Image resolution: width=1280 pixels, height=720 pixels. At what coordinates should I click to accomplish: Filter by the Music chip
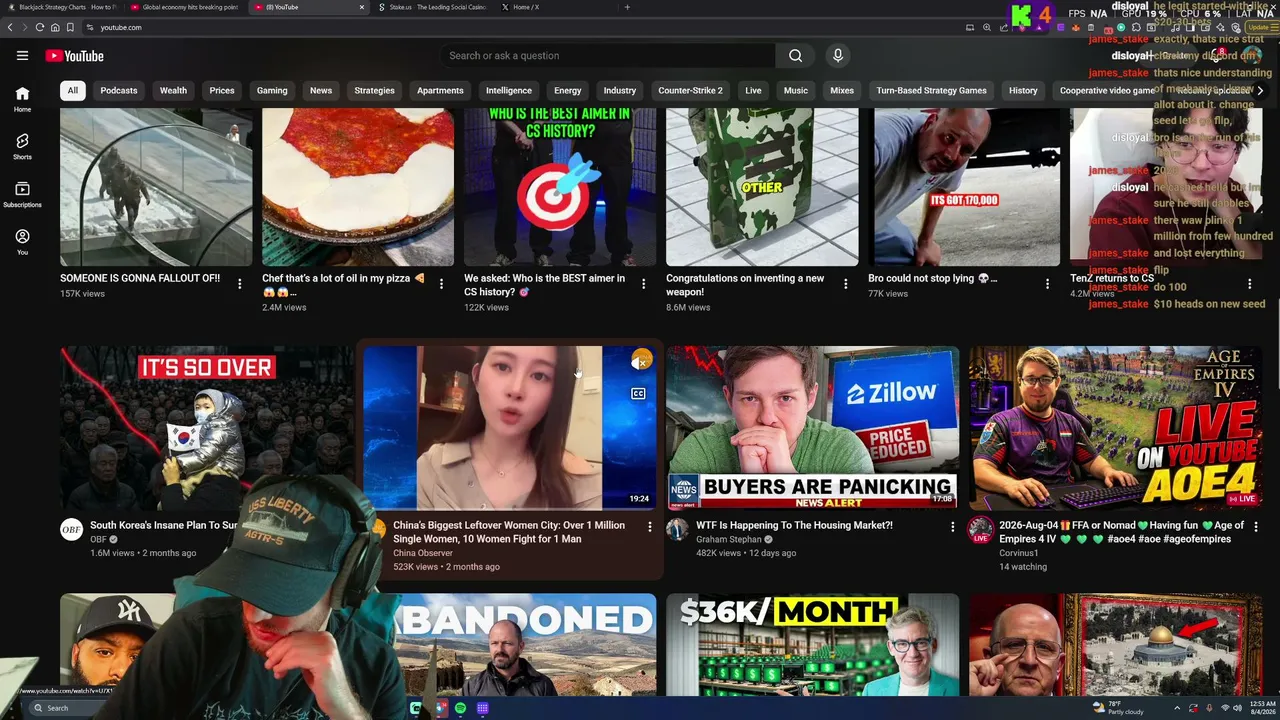(796, 91)
